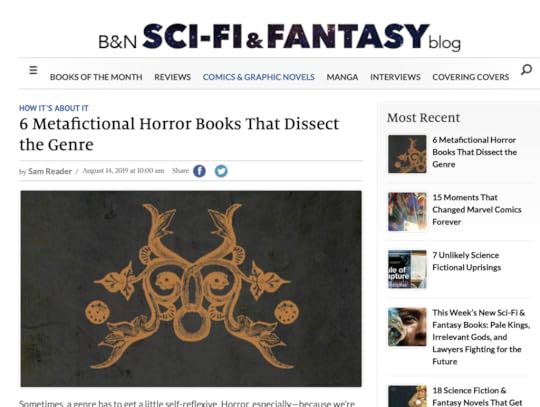Open 15 Moments That Changed Marvel Comics

[x=477, y=210]
